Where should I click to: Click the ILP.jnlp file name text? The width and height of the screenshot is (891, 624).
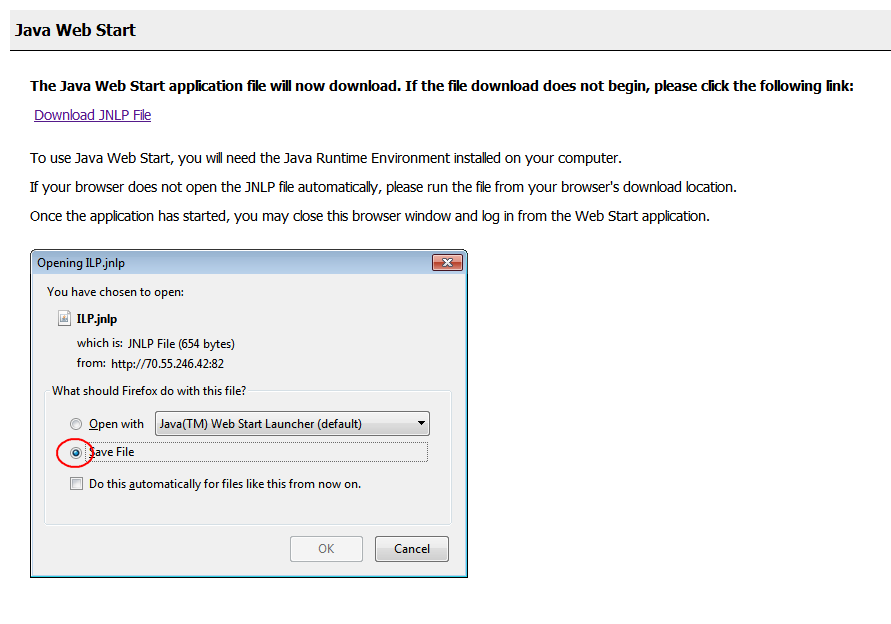[x=97, y=319]
